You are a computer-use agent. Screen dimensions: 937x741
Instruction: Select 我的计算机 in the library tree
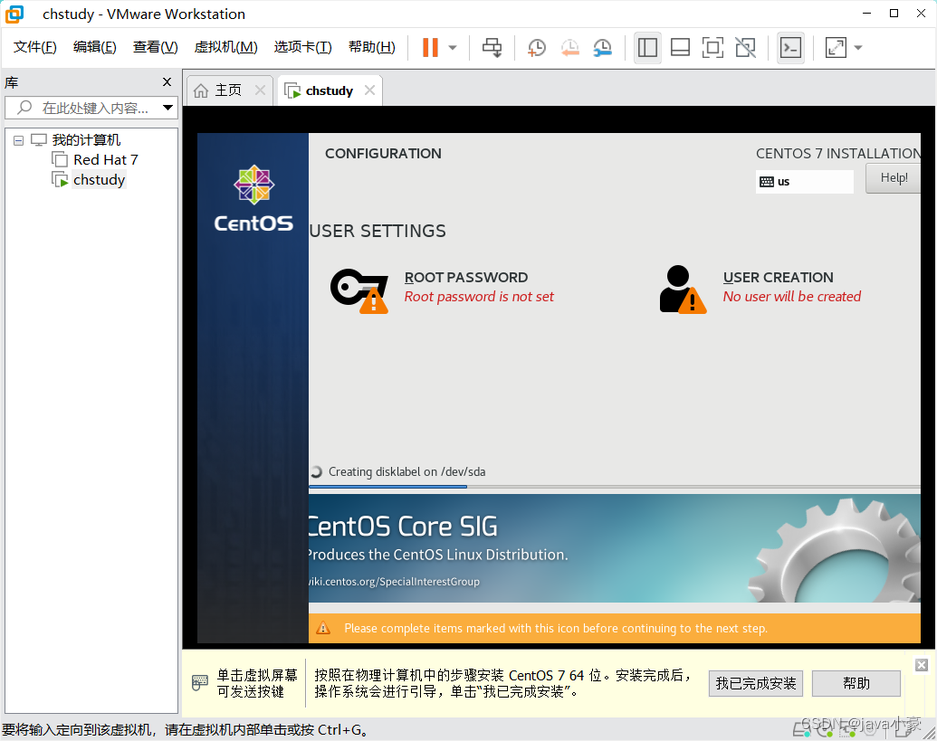tap(86, 140)
